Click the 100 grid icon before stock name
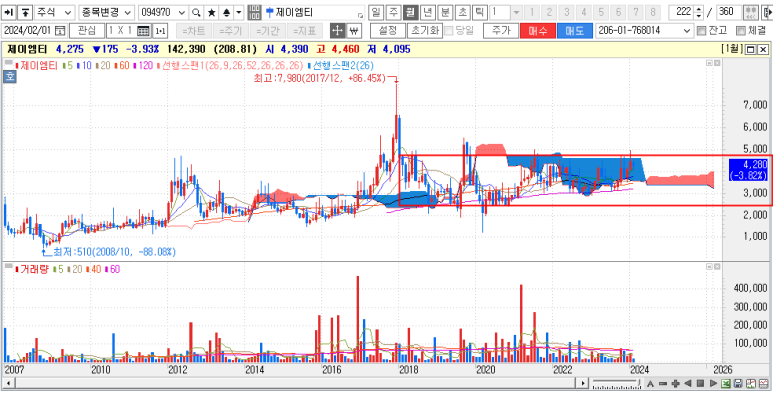 [x=254, y=12]
